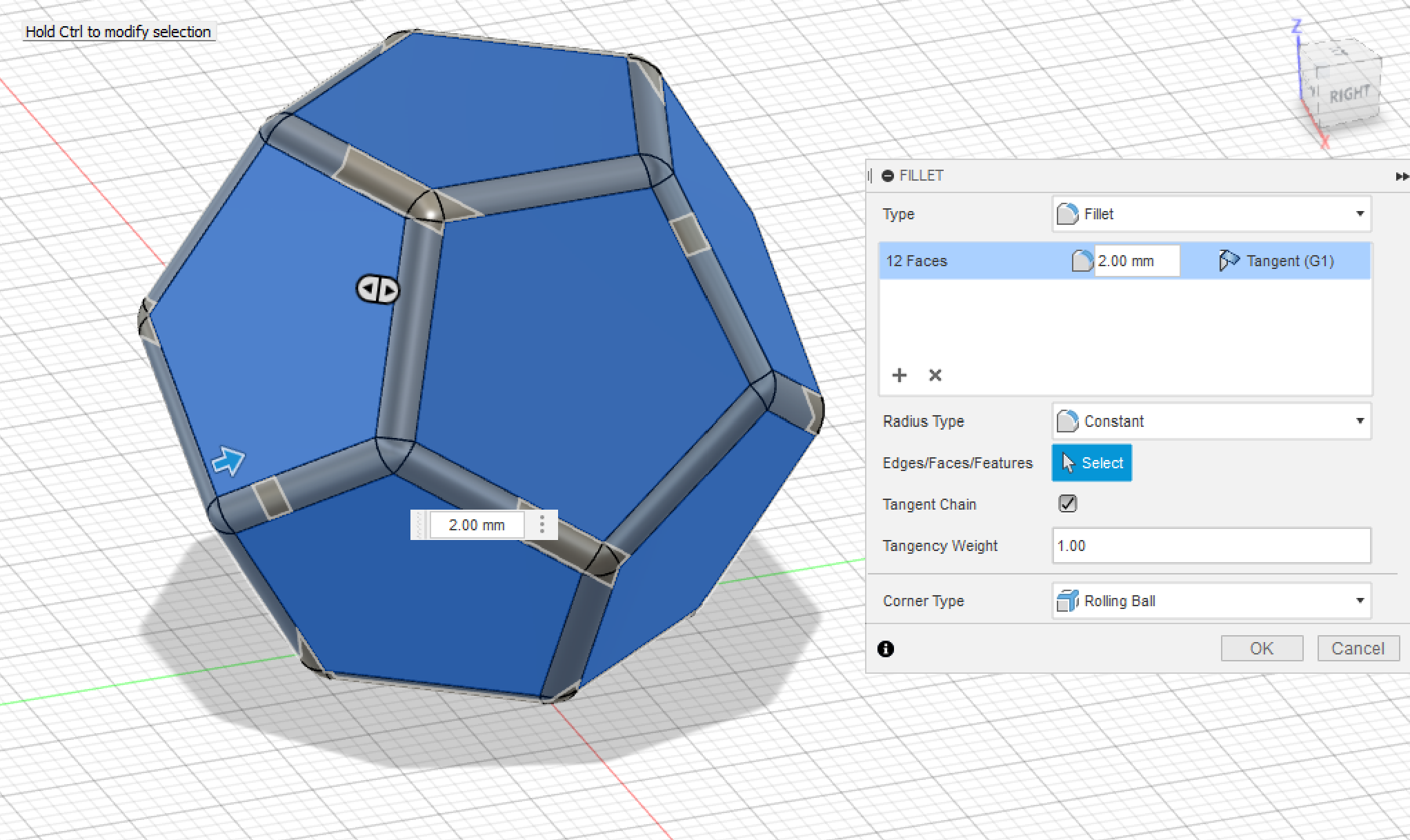Uncheck the Tangent Chain checkbox

point(1067,504)
